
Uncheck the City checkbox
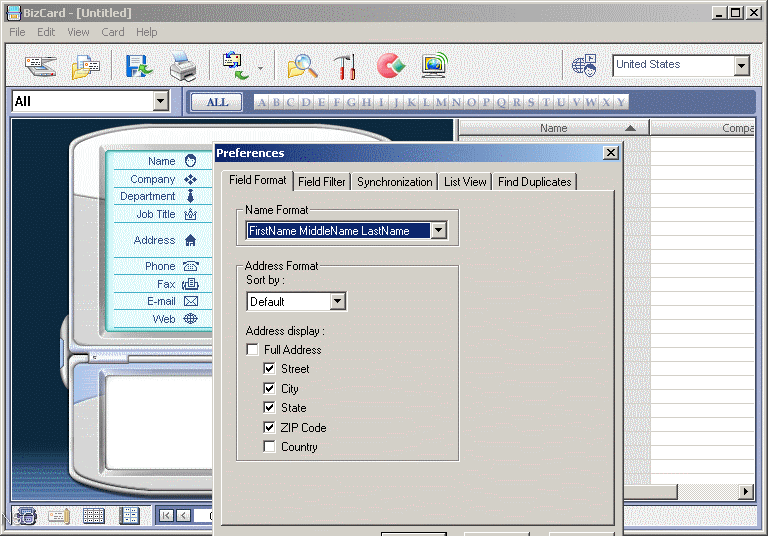(x=269, y=388)
